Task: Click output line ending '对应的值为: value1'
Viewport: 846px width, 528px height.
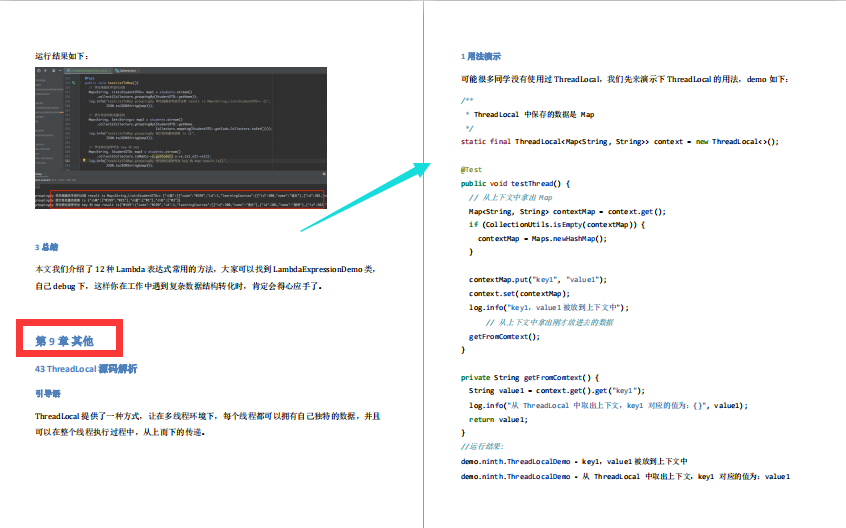Action: [625, 477]
